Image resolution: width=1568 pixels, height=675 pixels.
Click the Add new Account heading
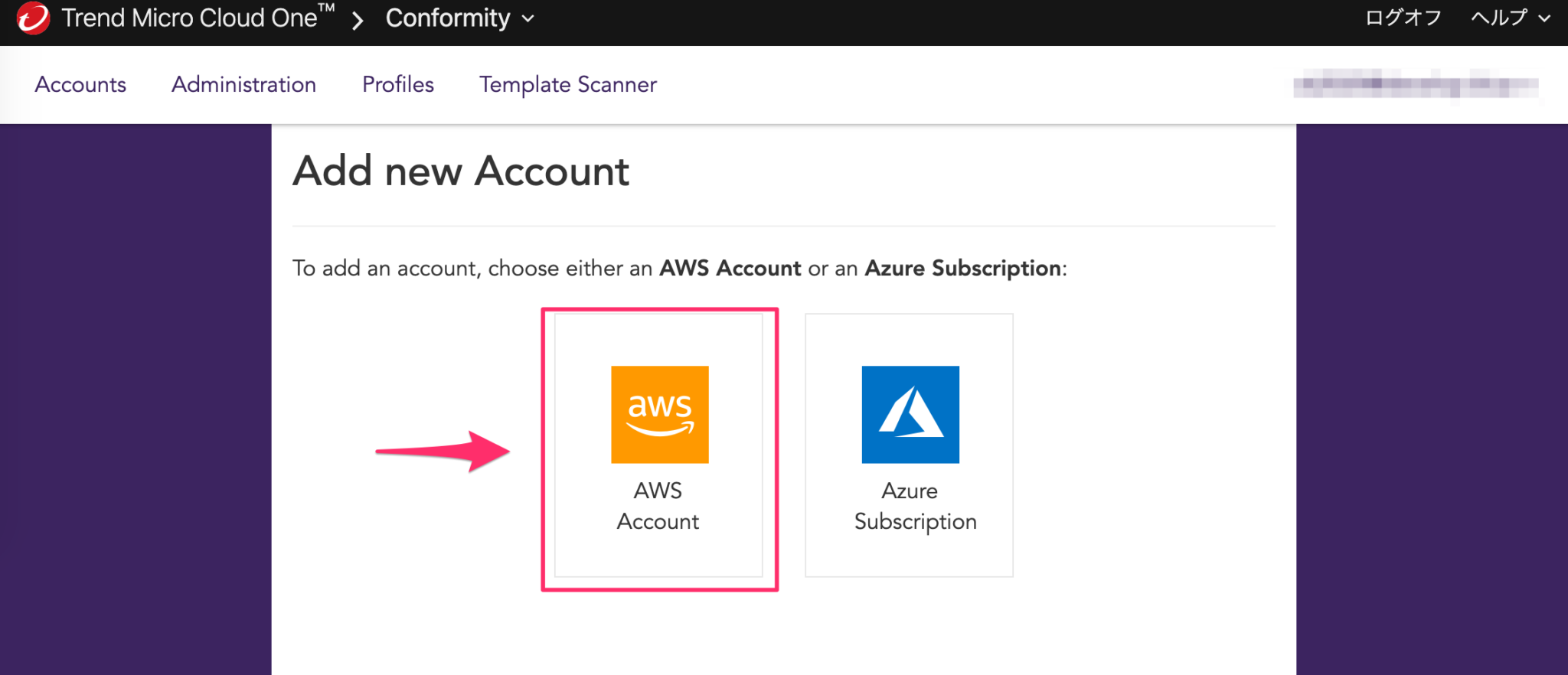pyautogui.click(x=460, y=171)
